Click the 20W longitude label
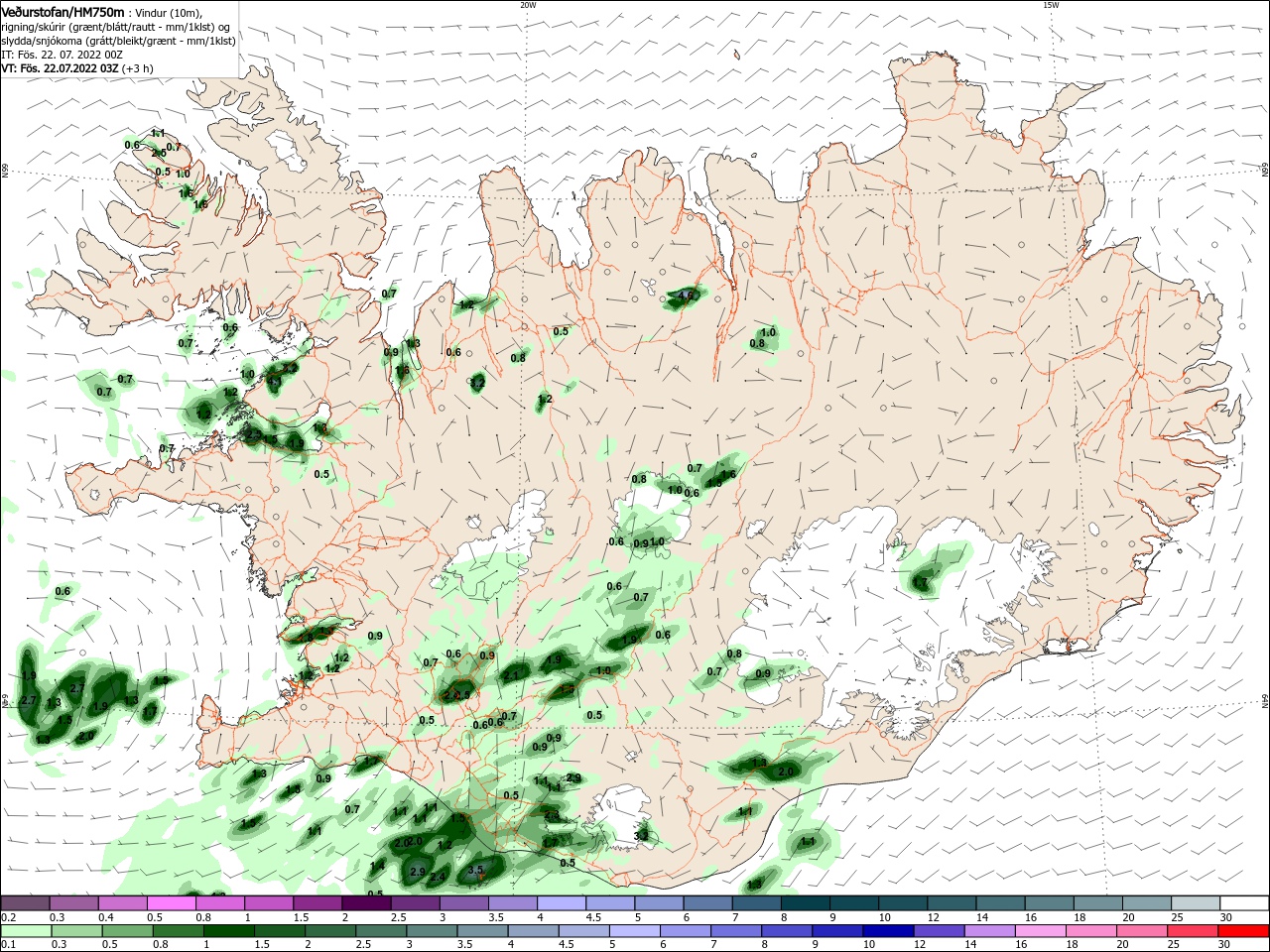1270x952 pixels. pyautogui.click(x=528, y=5)
